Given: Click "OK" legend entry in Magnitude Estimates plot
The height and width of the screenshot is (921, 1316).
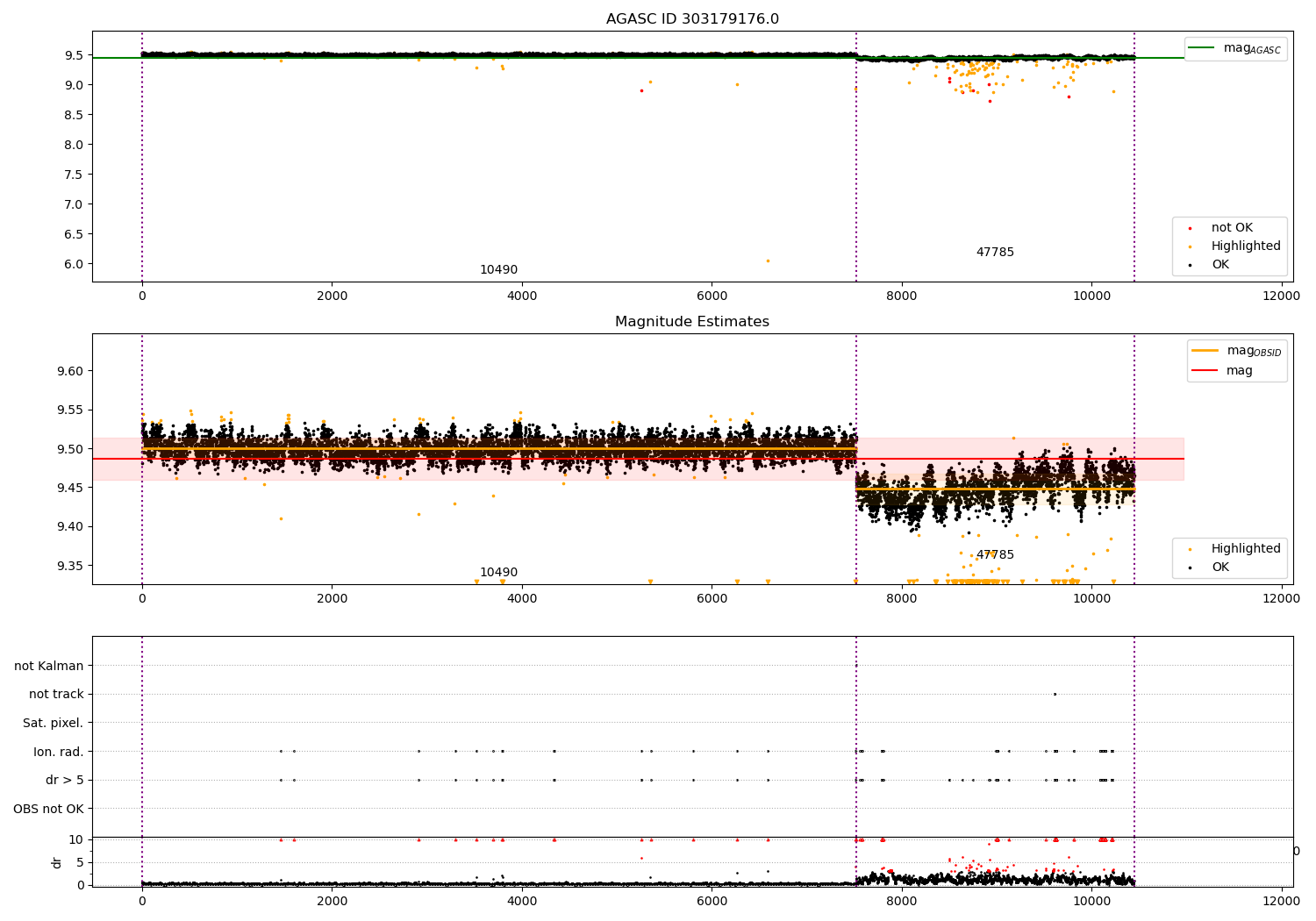Looking at the screenshot, I should click(1209, 568).
